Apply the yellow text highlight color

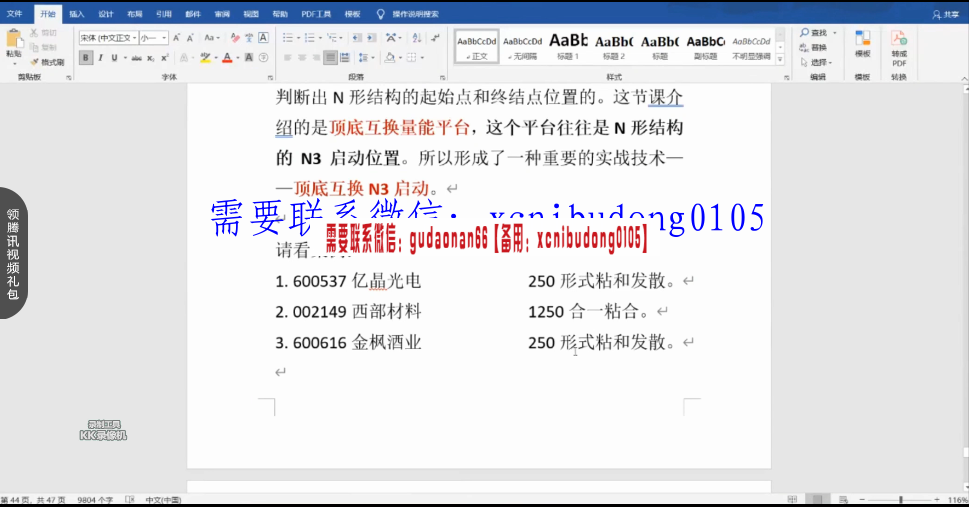(205, 58)
